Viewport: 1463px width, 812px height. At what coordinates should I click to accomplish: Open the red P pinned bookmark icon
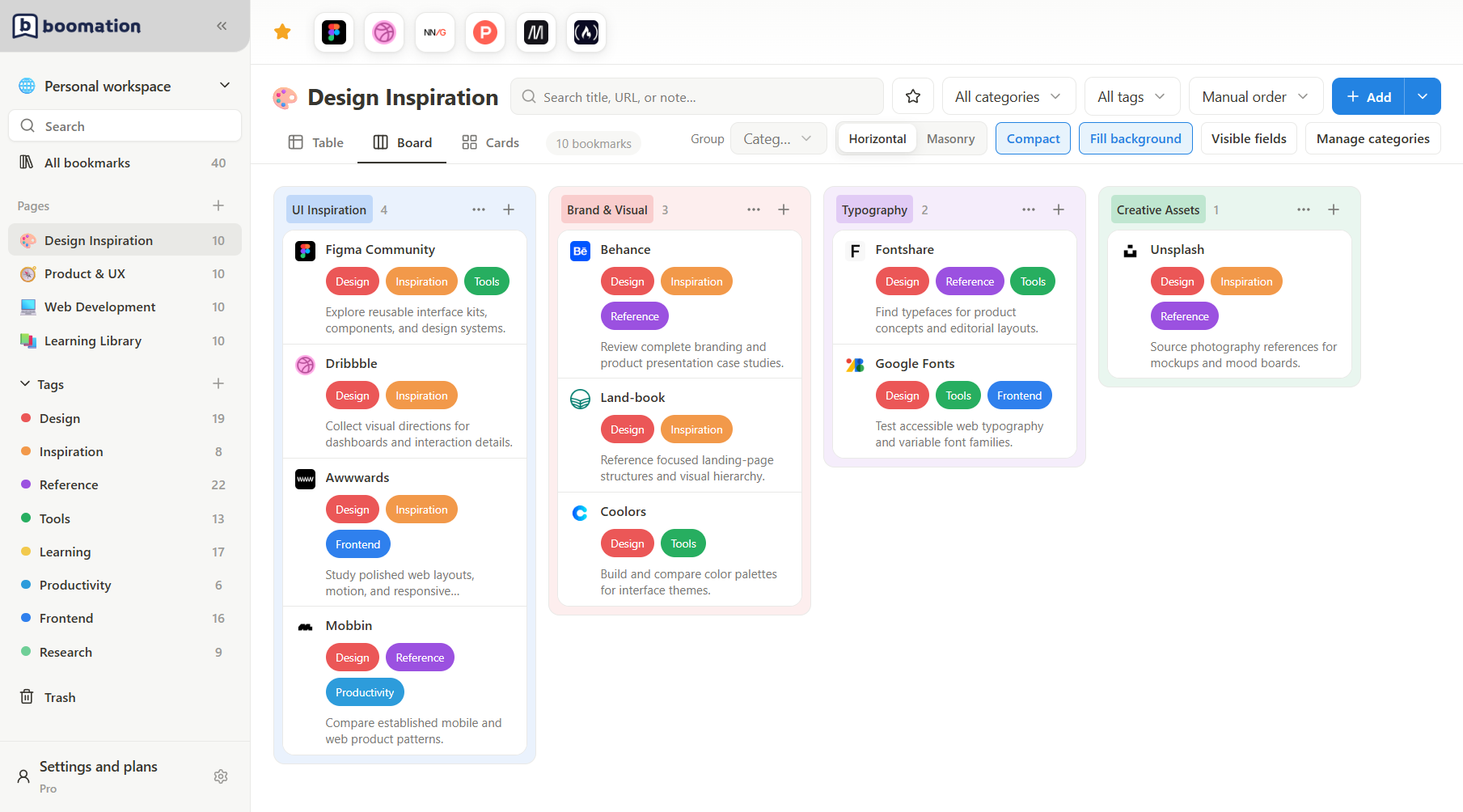[x=485, y=32]
